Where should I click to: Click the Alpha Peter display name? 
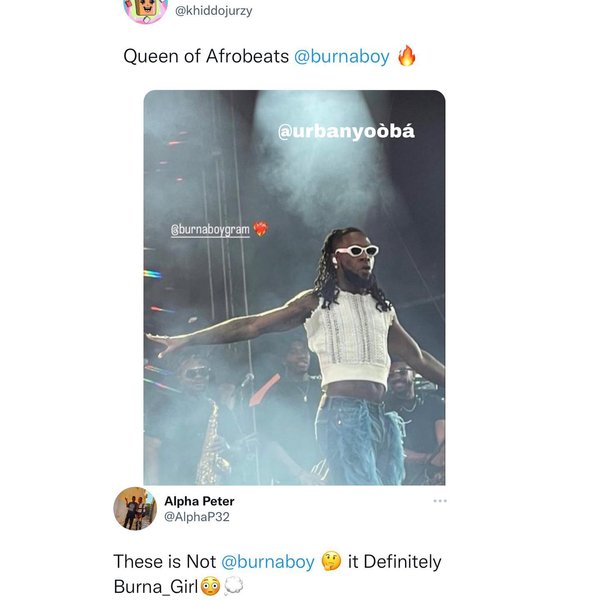point(199,500)
